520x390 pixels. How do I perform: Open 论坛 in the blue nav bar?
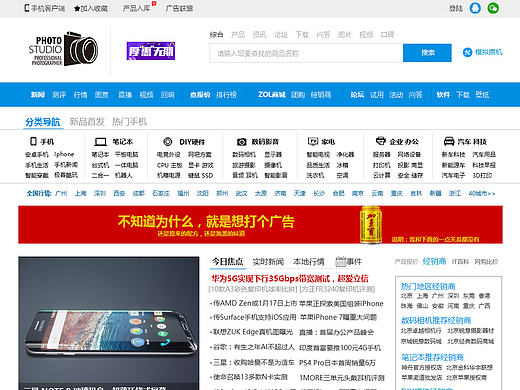(x=357, y=95)
